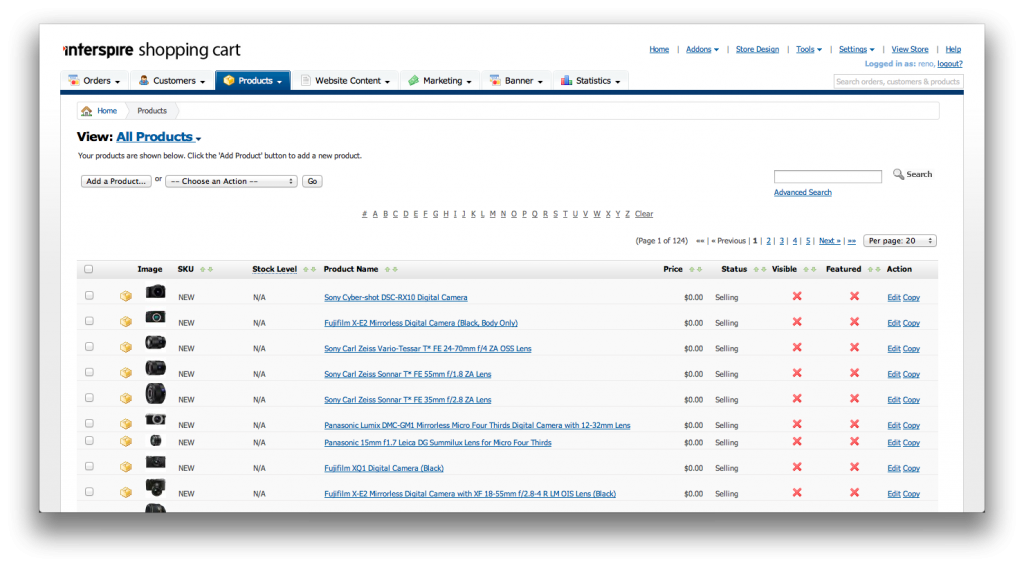Click red X Visible icon for Fujifilm XQ1

point(797,467)
